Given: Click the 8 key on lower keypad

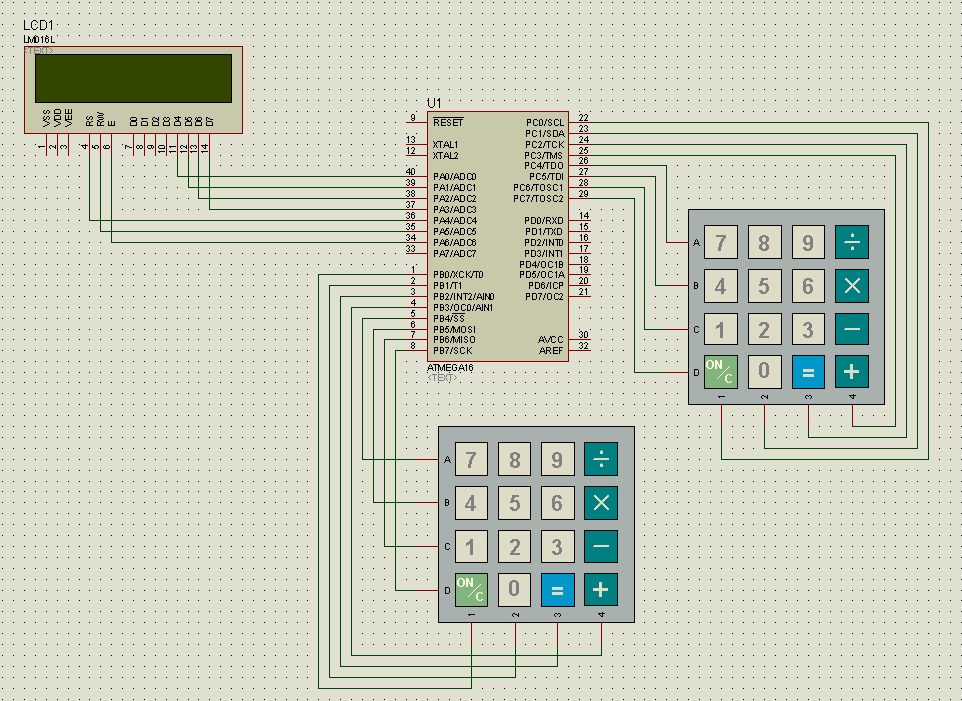Looking at the screenshot, I should [x=514, y=459].
